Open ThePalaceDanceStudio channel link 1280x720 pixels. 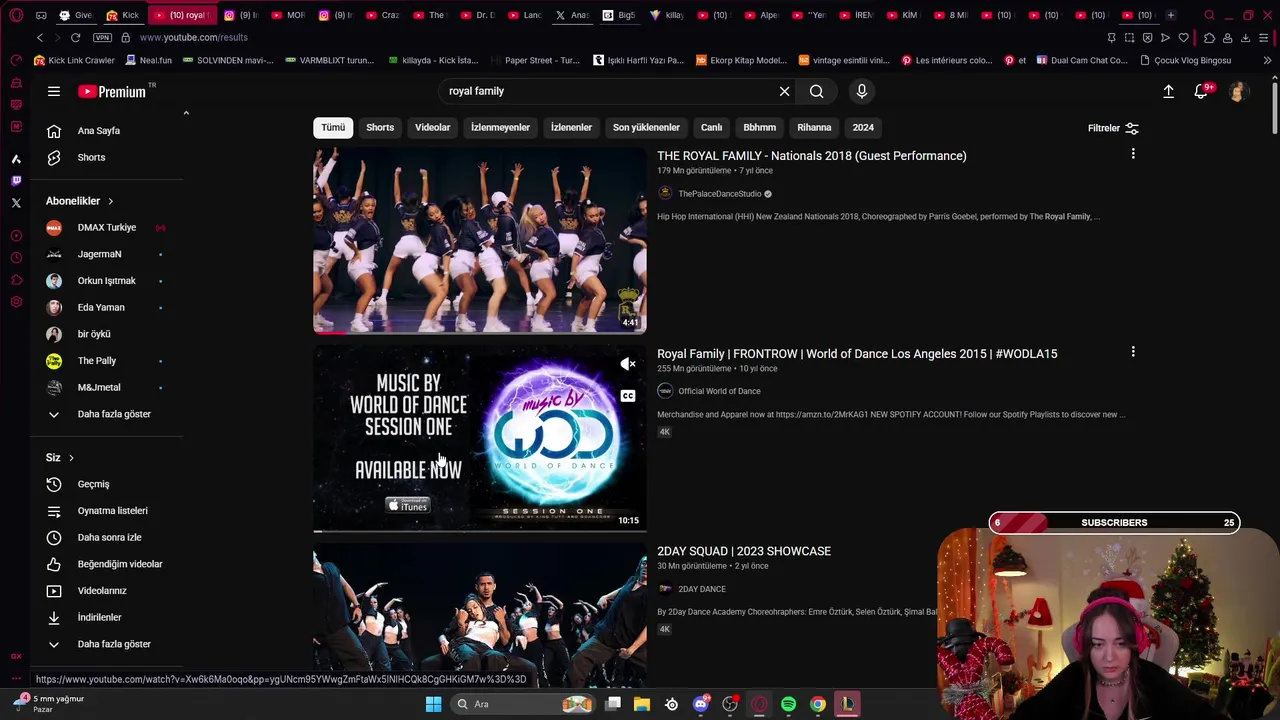click(720, 194)
